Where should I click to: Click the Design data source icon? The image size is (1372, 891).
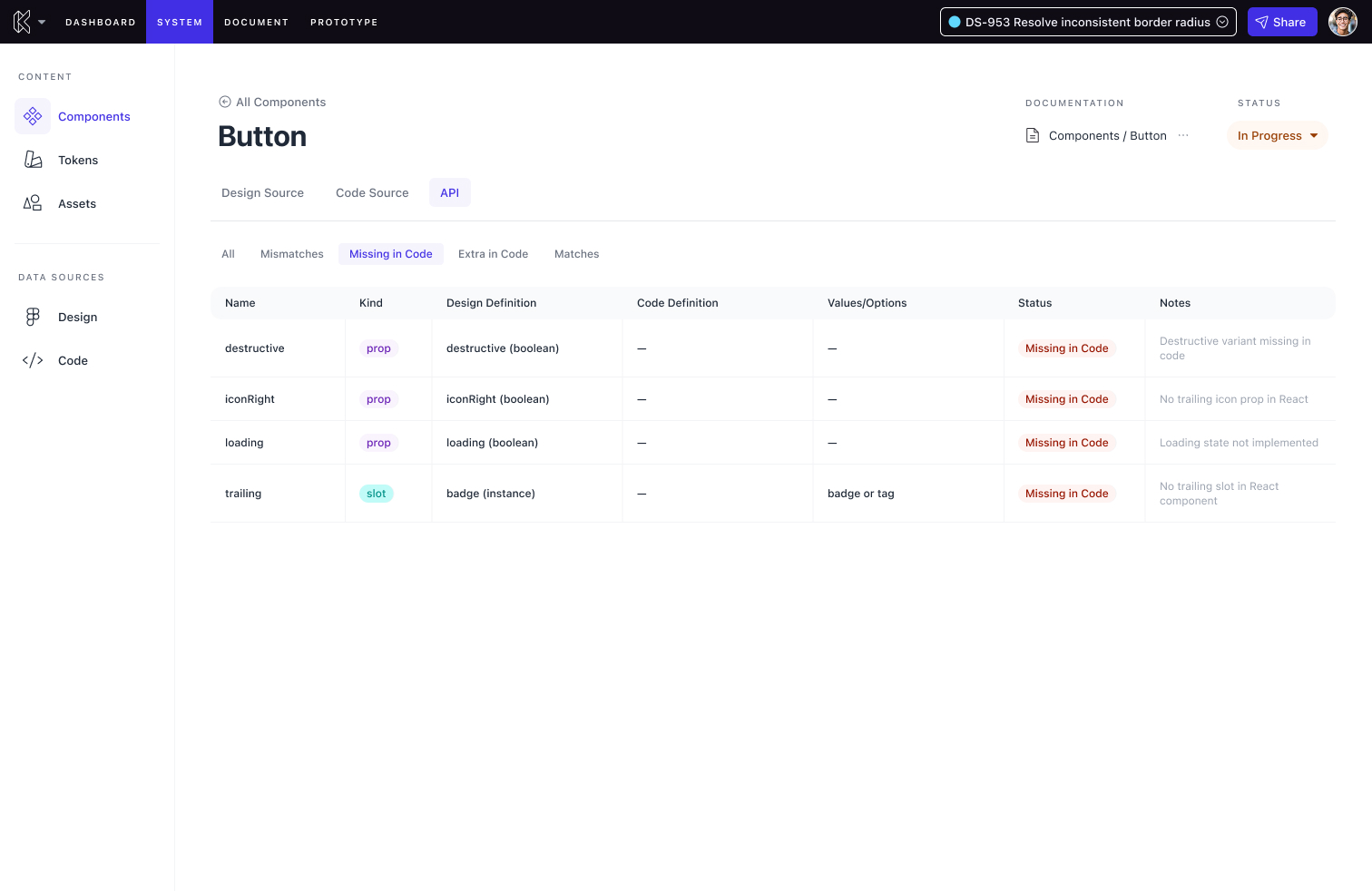[33, 317]
